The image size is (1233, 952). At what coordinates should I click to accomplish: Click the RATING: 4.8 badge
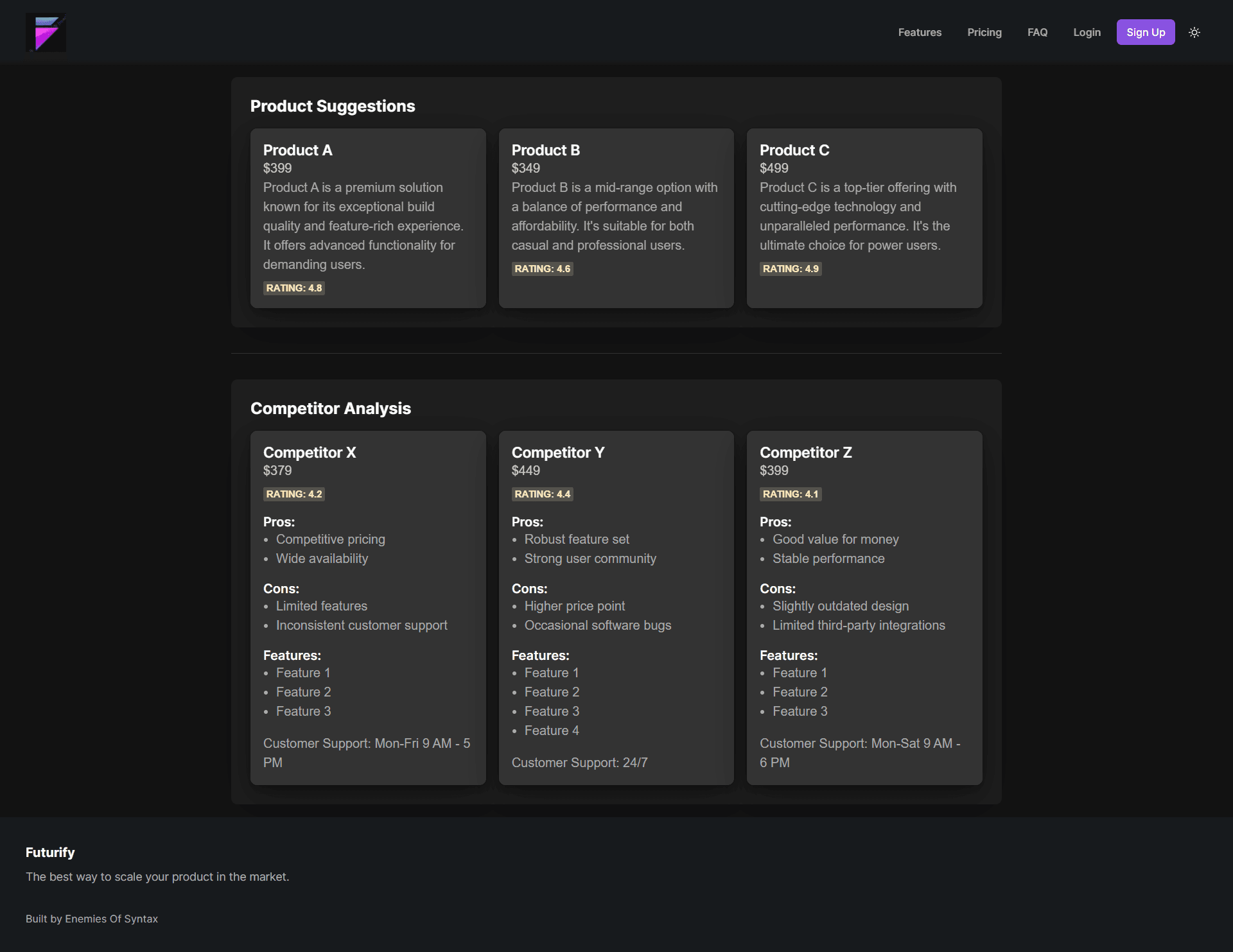294,288
